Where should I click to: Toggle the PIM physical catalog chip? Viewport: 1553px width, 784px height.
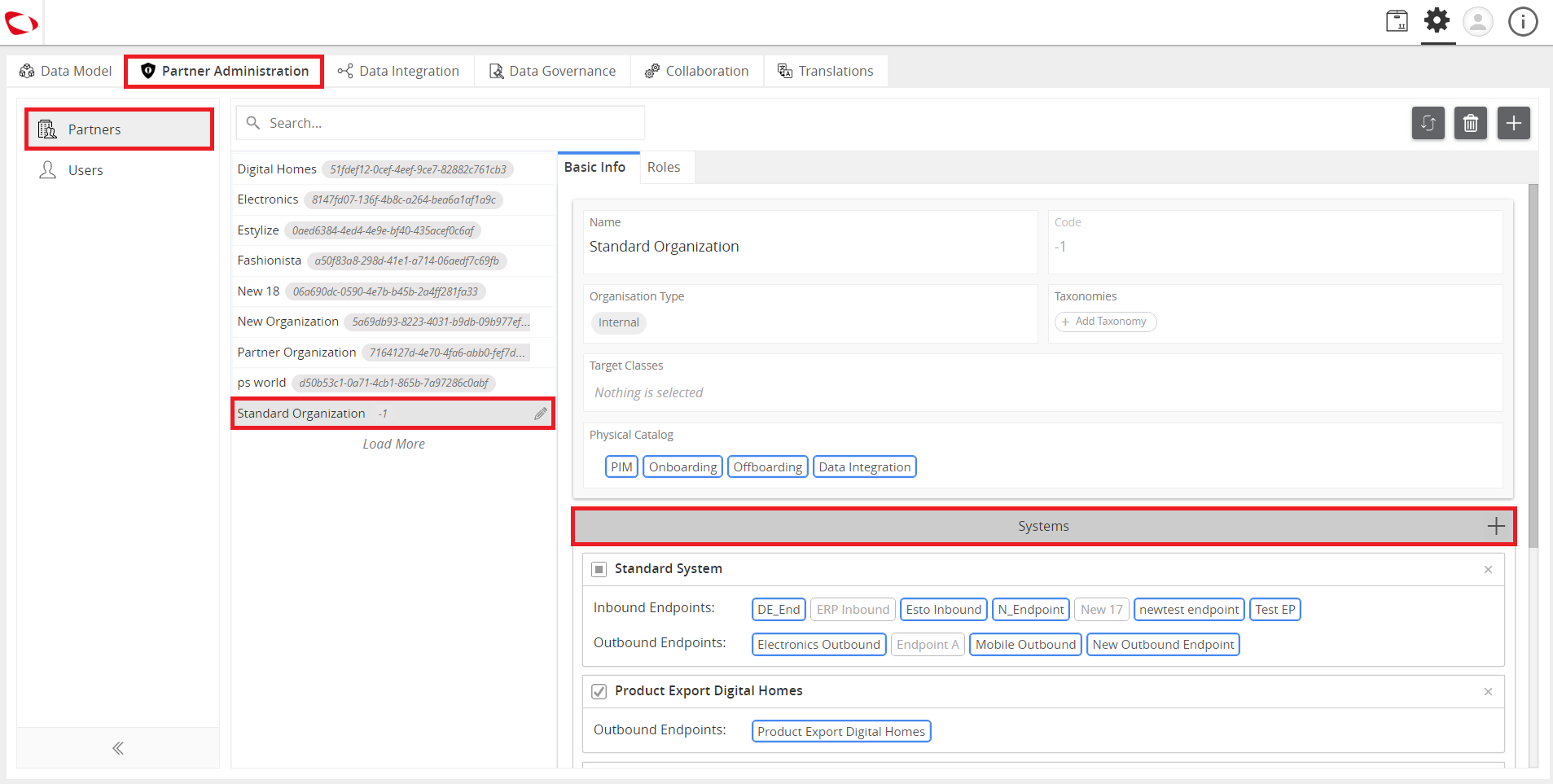point(622,466)
